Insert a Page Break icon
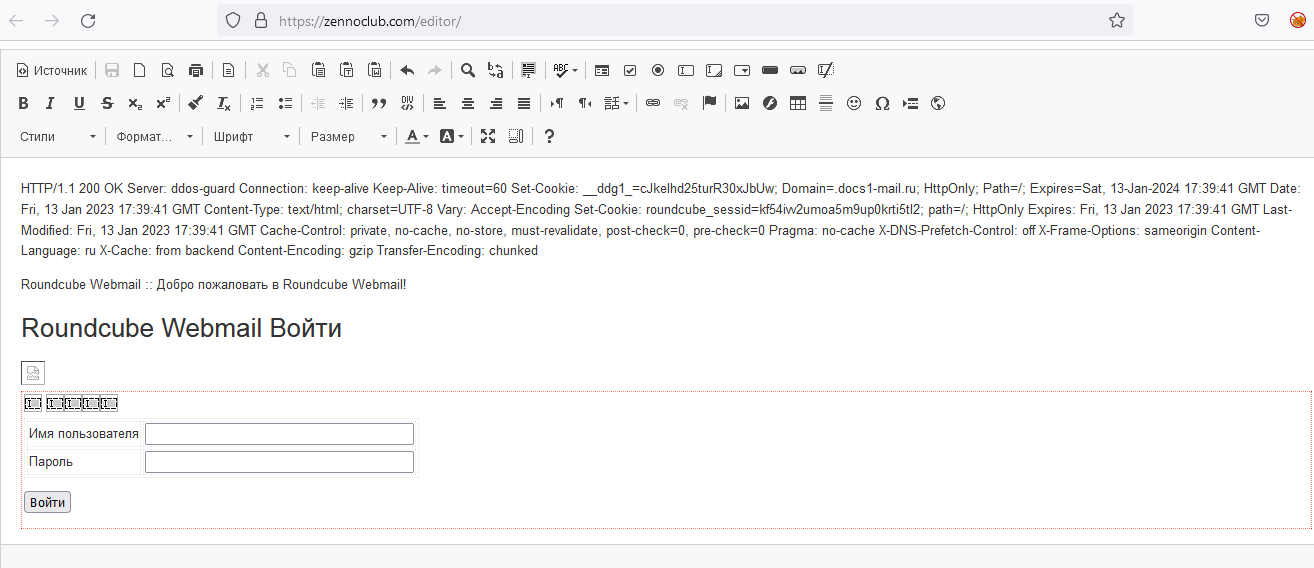1314x568 pixels. [910, 103]
